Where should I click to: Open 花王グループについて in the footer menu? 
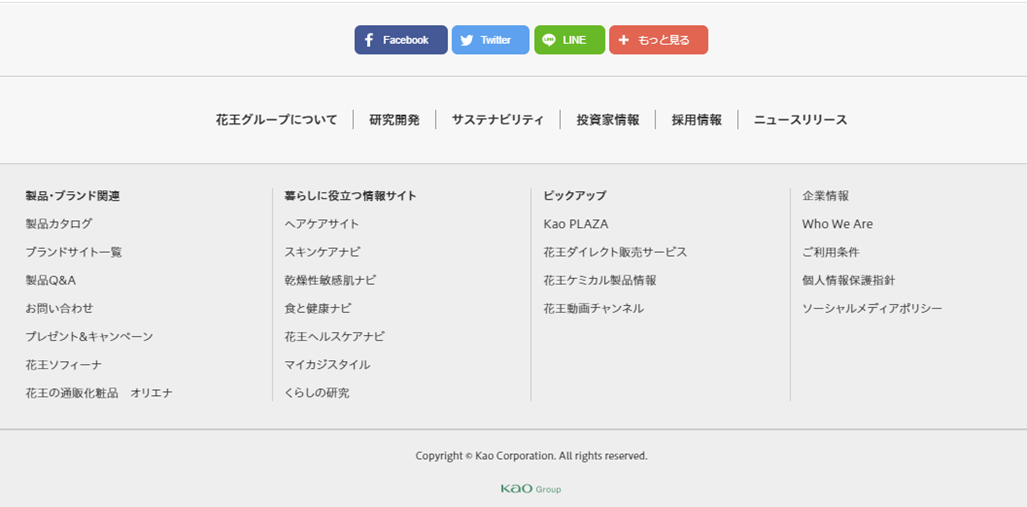coord(276,120)
